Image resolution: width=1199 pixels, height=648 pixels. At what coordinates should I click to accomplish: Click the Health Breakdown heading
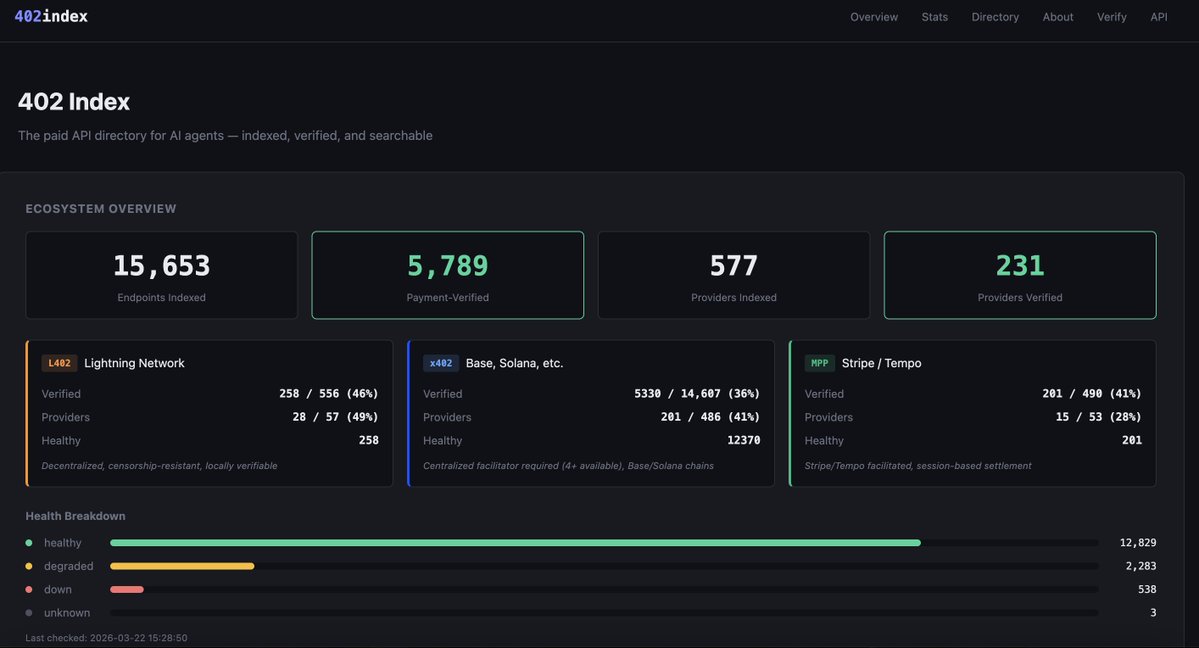click(x=75, y=516)
